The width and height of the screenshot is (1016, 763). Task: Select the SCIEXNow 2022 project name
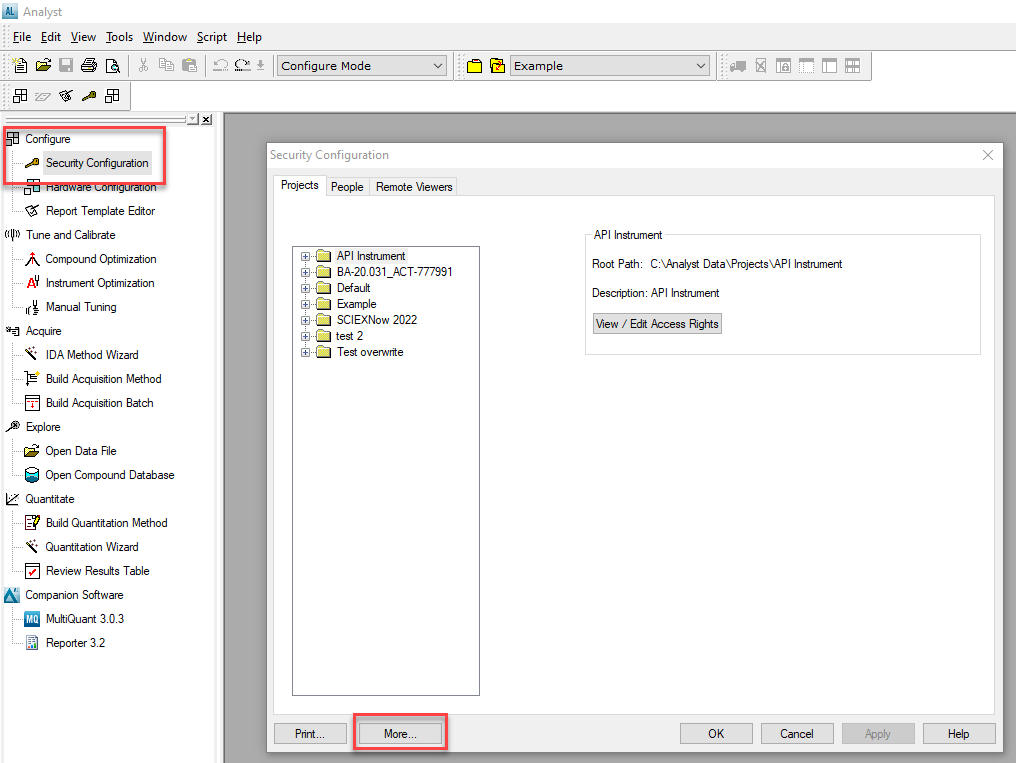377,320
